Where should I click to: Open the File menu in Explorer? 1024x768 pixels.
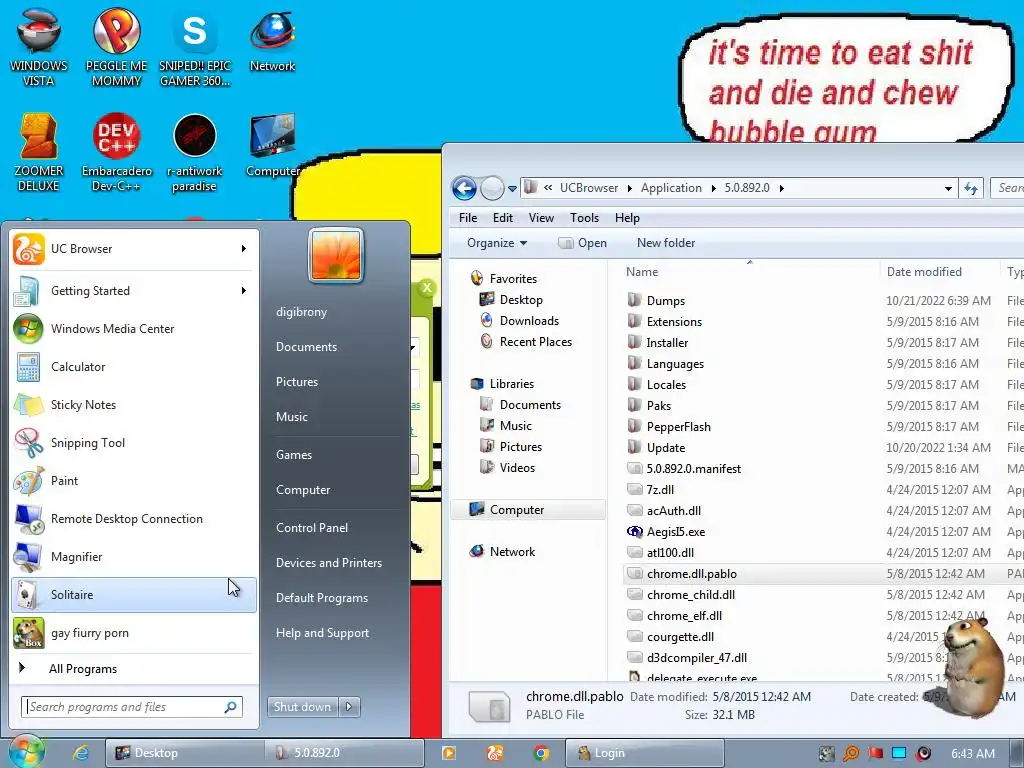(468, 218)
